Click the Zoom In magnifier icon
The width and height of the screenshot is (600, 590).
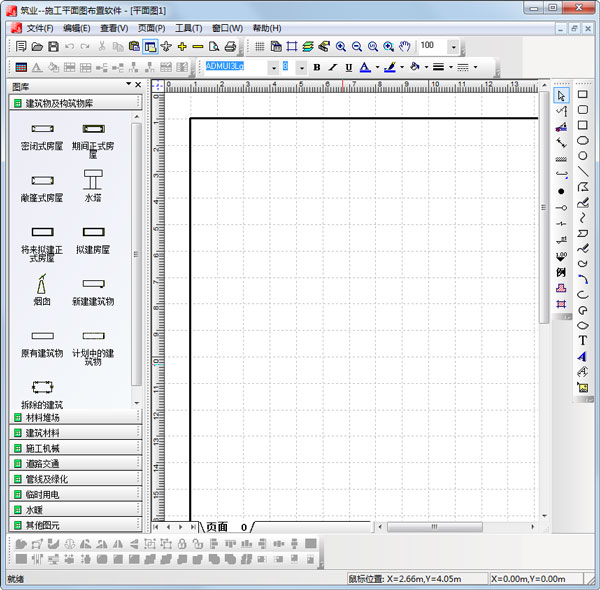[x=341, y=47]
